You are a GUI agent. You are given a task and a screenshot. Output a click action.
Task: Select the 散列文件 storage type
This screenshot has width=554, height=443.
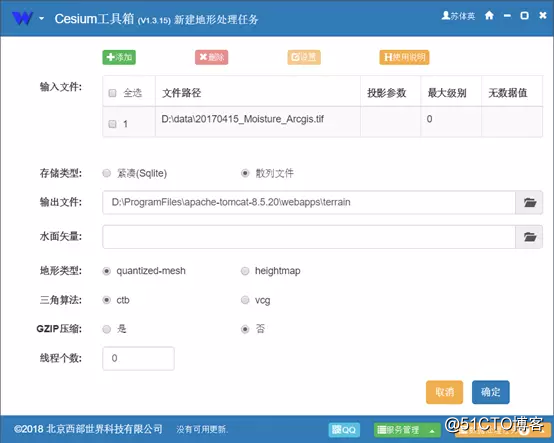pyautogui.click(x=245, y=173)
